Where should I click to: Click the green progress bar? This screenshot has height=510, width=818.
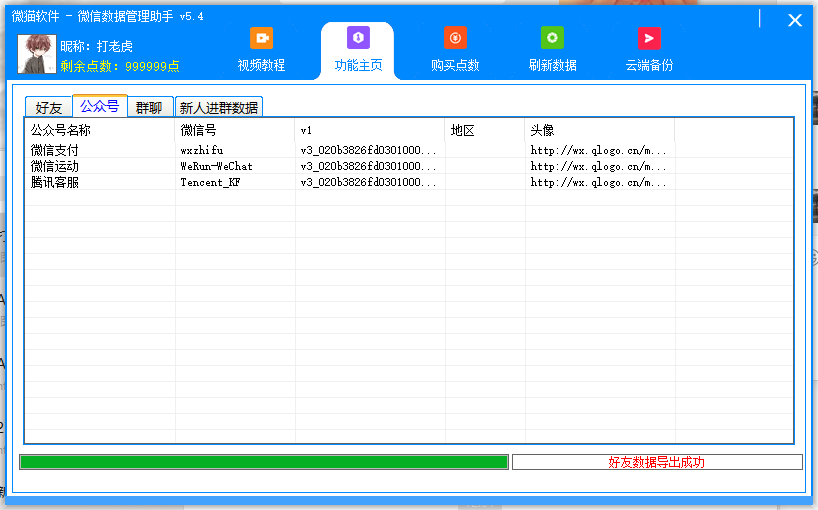pyautogui.click(x=264, y=462)
